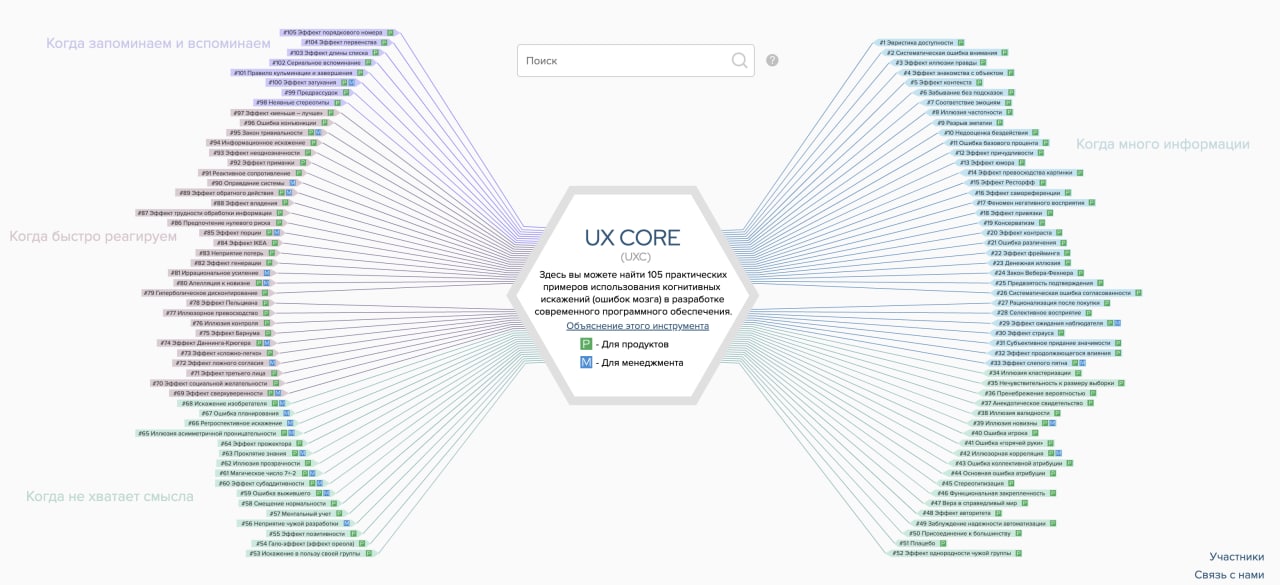
Task: Click the blue M badge on #56 Неприятие чужой разработки
Action: pos(346,523)
